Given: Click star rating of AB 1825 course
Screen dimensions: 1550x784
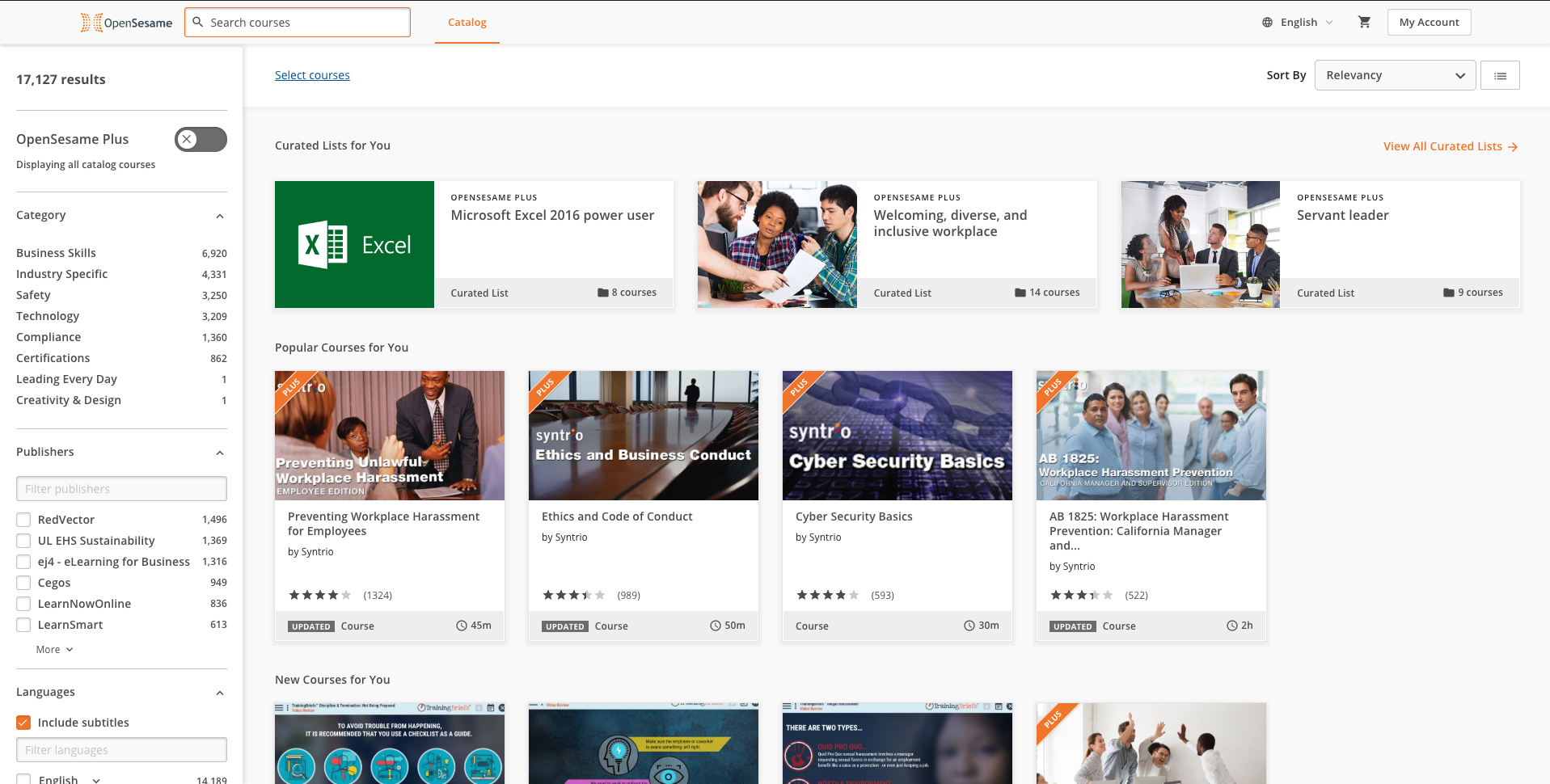Looking at the screenshot, I should (1082, 595).
